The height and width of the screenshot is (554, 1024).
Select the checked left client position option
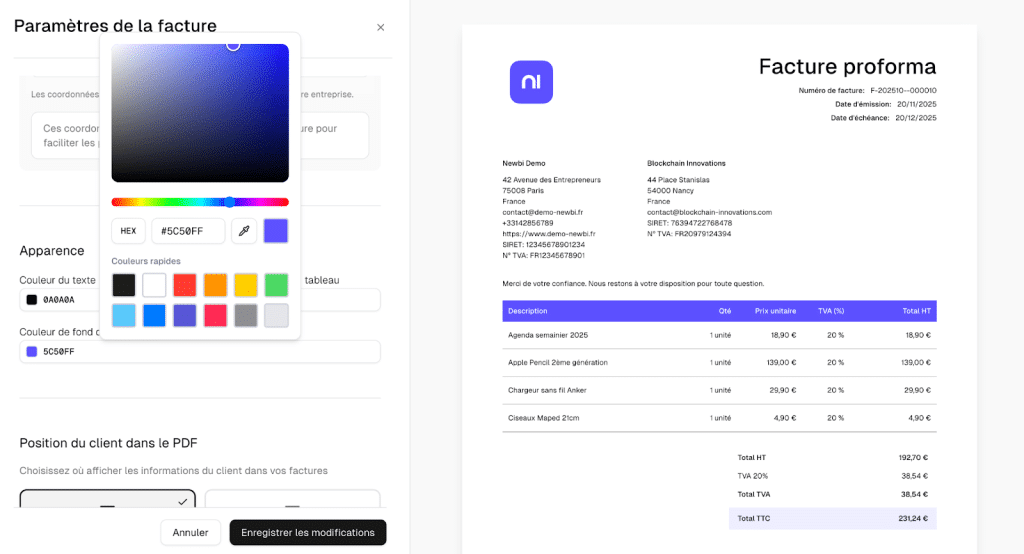click(107, 499)
